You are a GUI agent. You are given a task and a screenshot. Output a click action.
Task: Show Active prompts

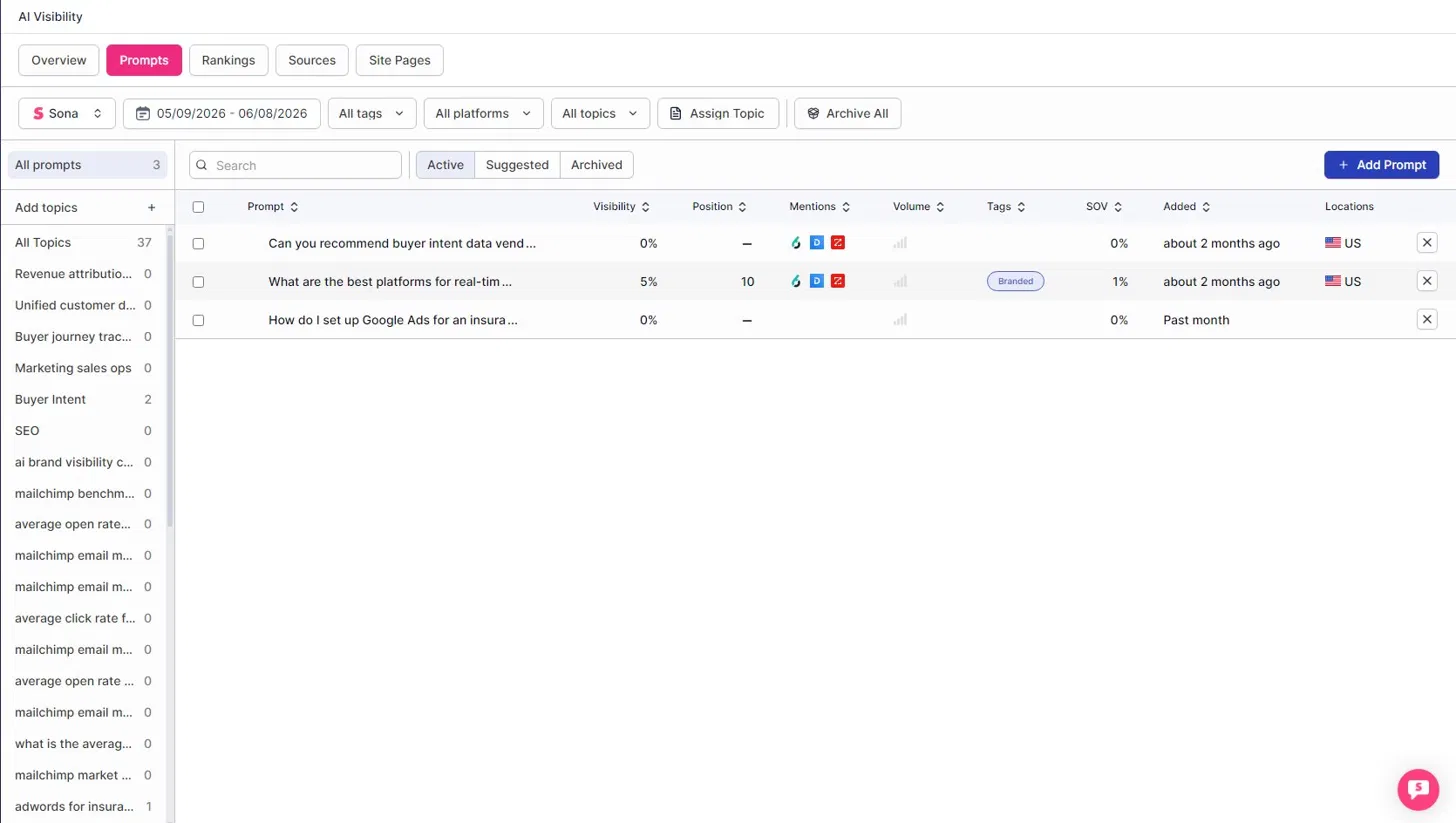[445, 165]
